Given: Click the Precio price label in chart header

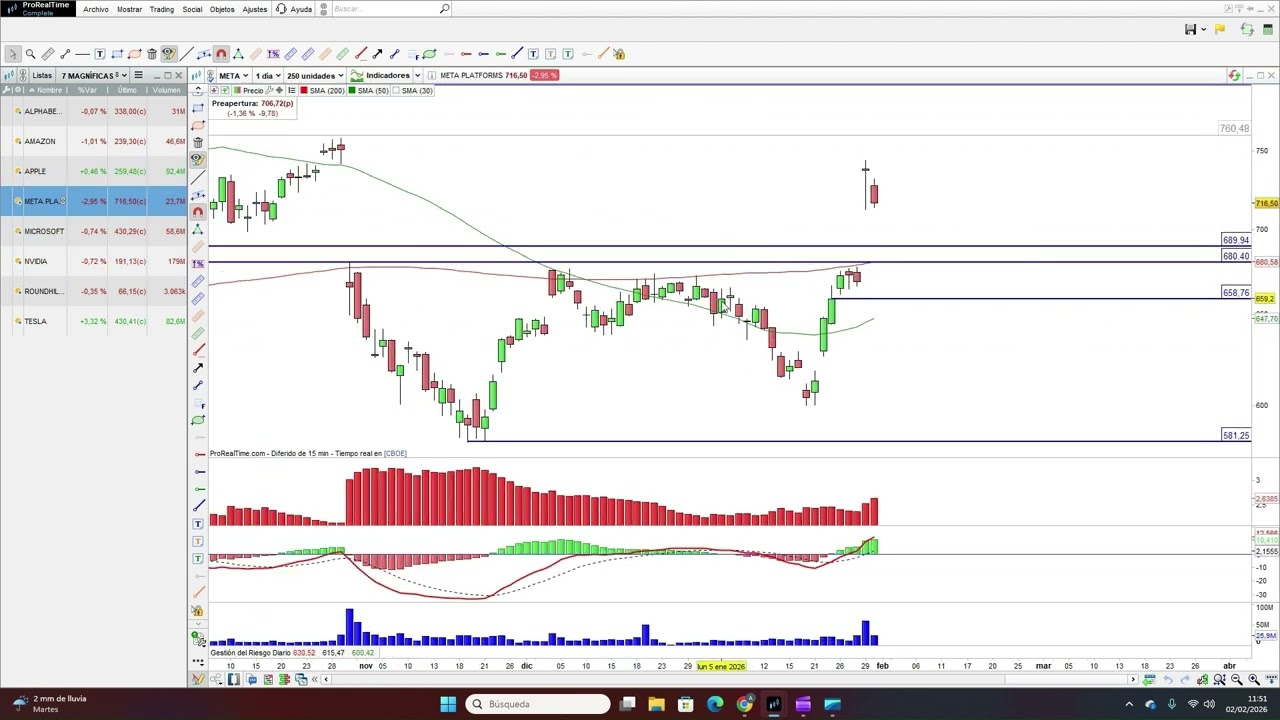Looking at the screenshot, I should click(253, 91).
